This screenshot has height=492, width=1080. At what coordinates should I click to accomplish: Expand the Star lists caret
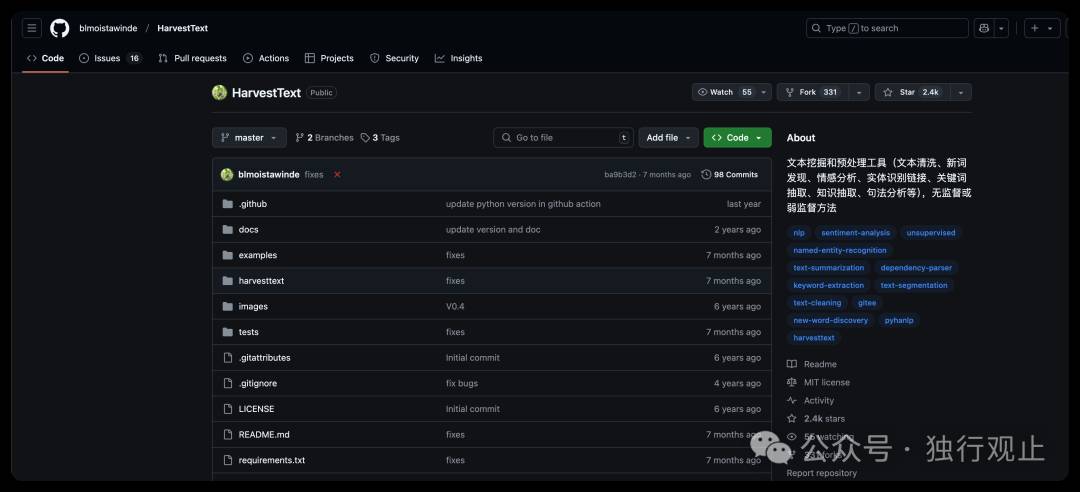click(961, 92)
